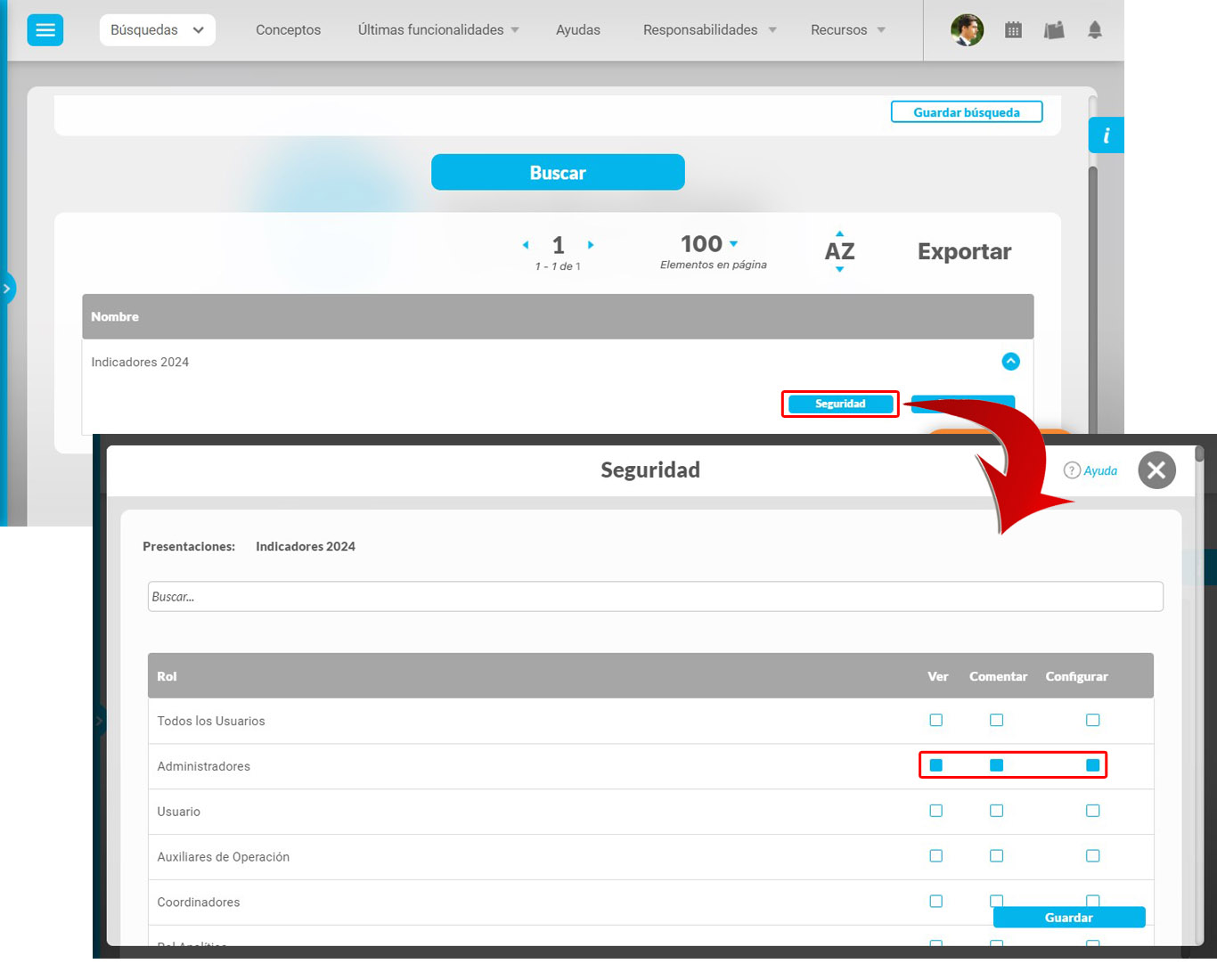Open the notifications bell
The image size is (1217, 980).
point(1095,30)
